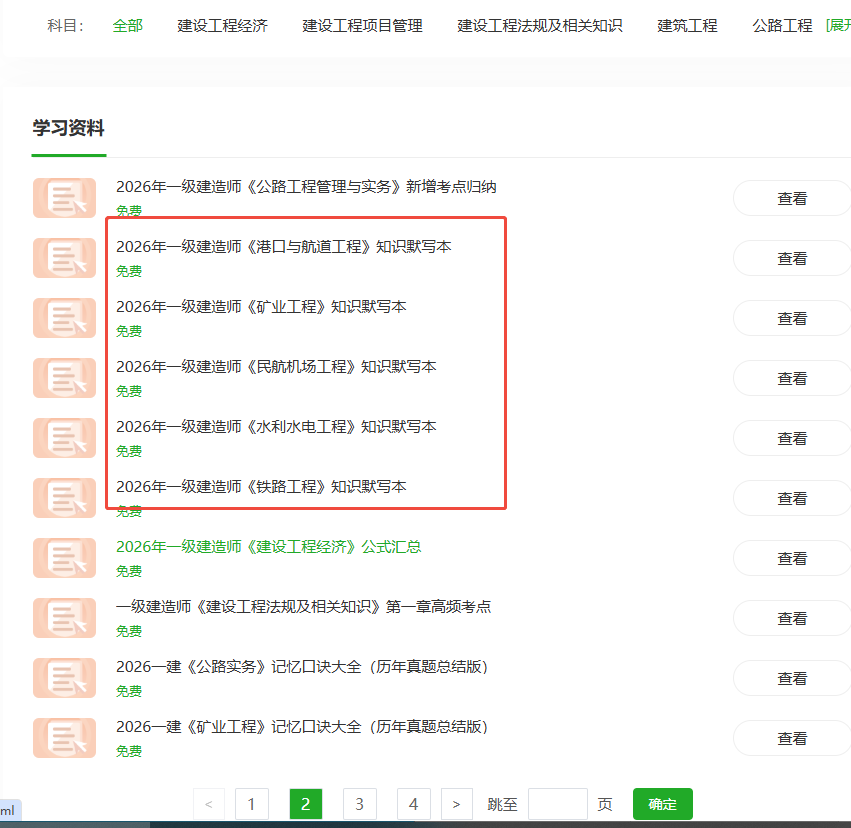Click 查看 for 民航机场工程 默写本
Screen dimensions: 851x828
pos(792,379)
